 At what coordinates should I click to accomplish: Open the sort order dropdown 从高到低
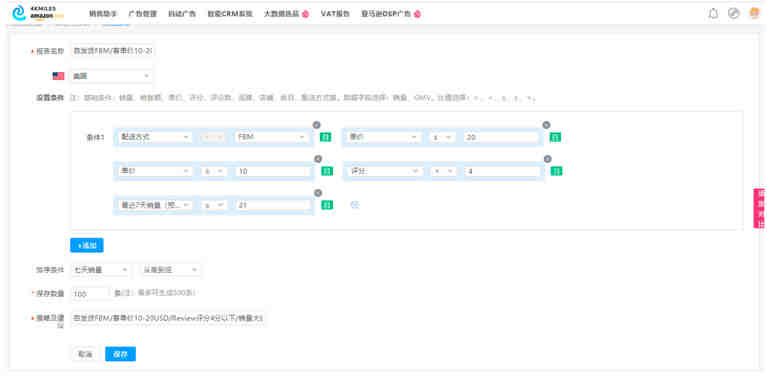click(170, 270)
